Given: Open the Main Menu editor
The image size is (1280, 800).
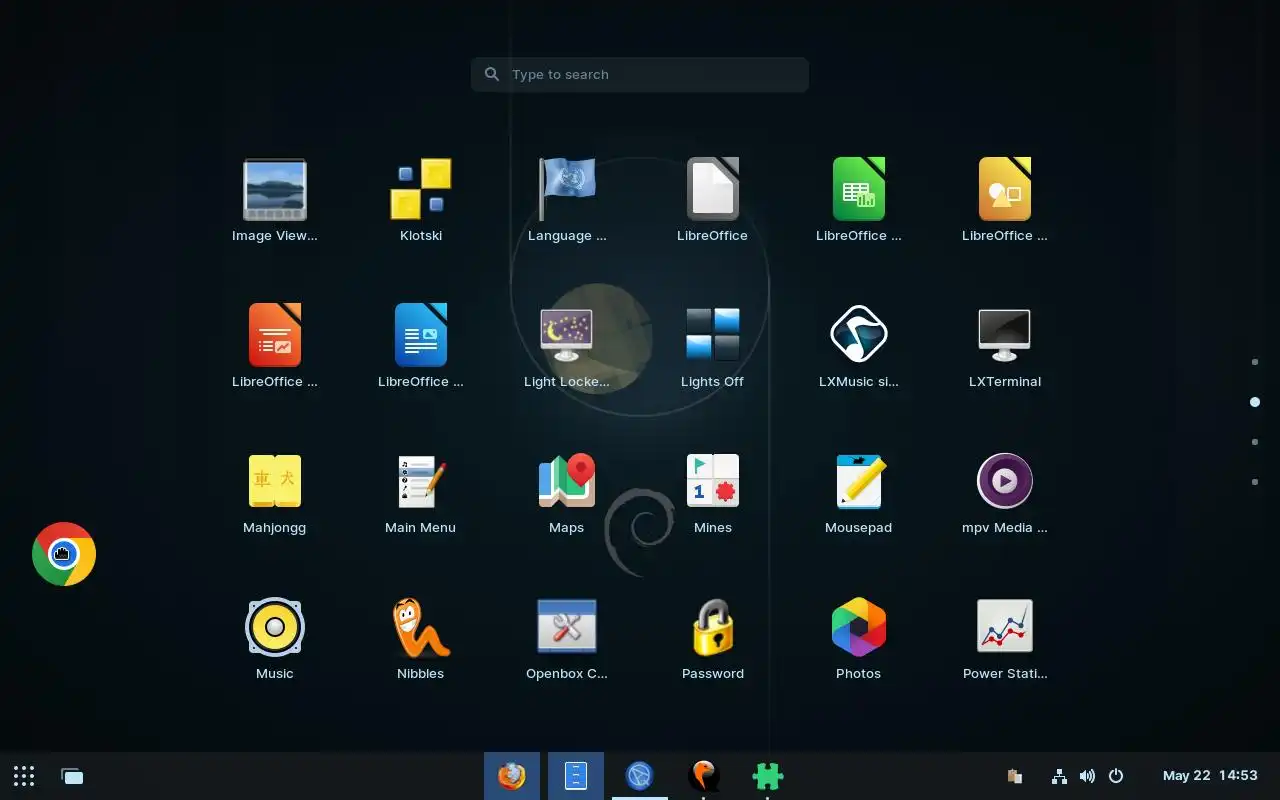Looking at the screenshot, I should [421, 482].
